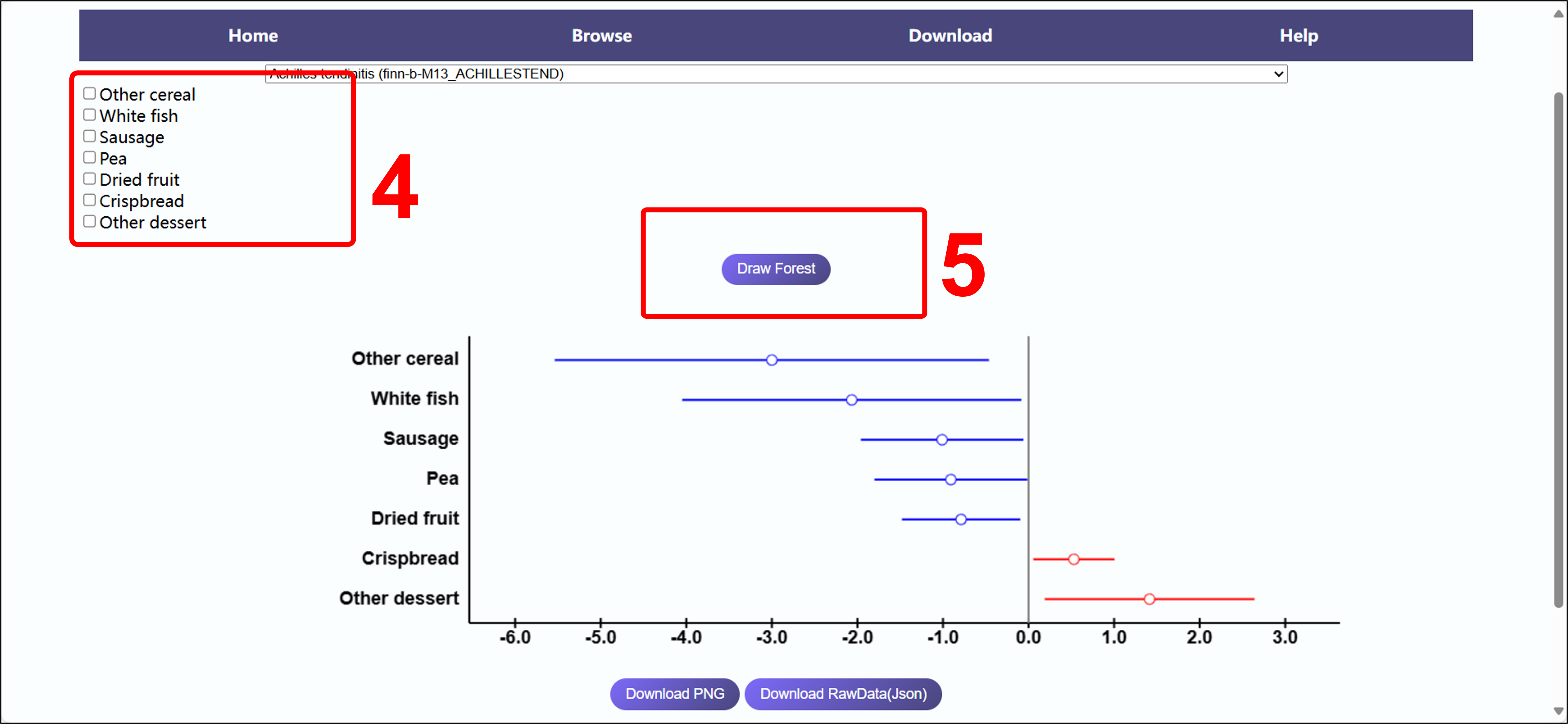The width and height of the screenshot is (1568, 724).
Task: Check the Crispbread option
Action: pyautogui.click(x=90, y=200)
